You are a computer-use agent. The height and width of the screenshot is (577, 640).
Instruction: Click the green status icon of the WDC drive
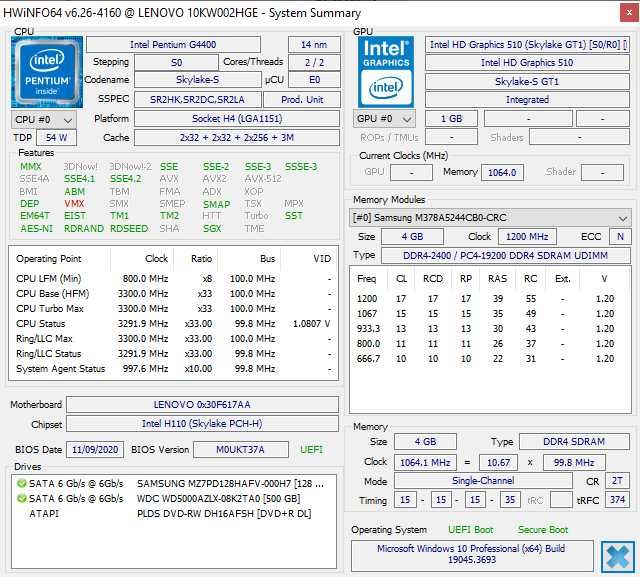pos(21,499)
